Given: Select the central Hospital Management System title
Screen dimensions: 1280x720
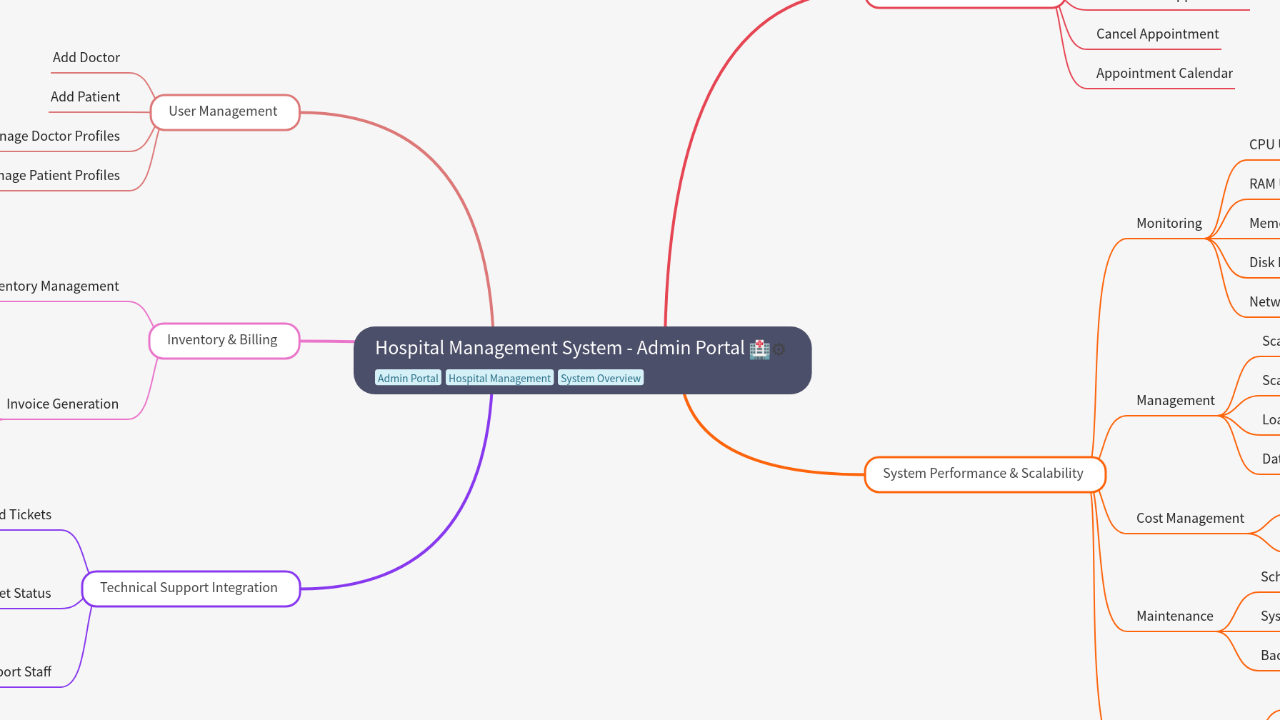Looking at the screenshot, I should click(x=559, y=348).
